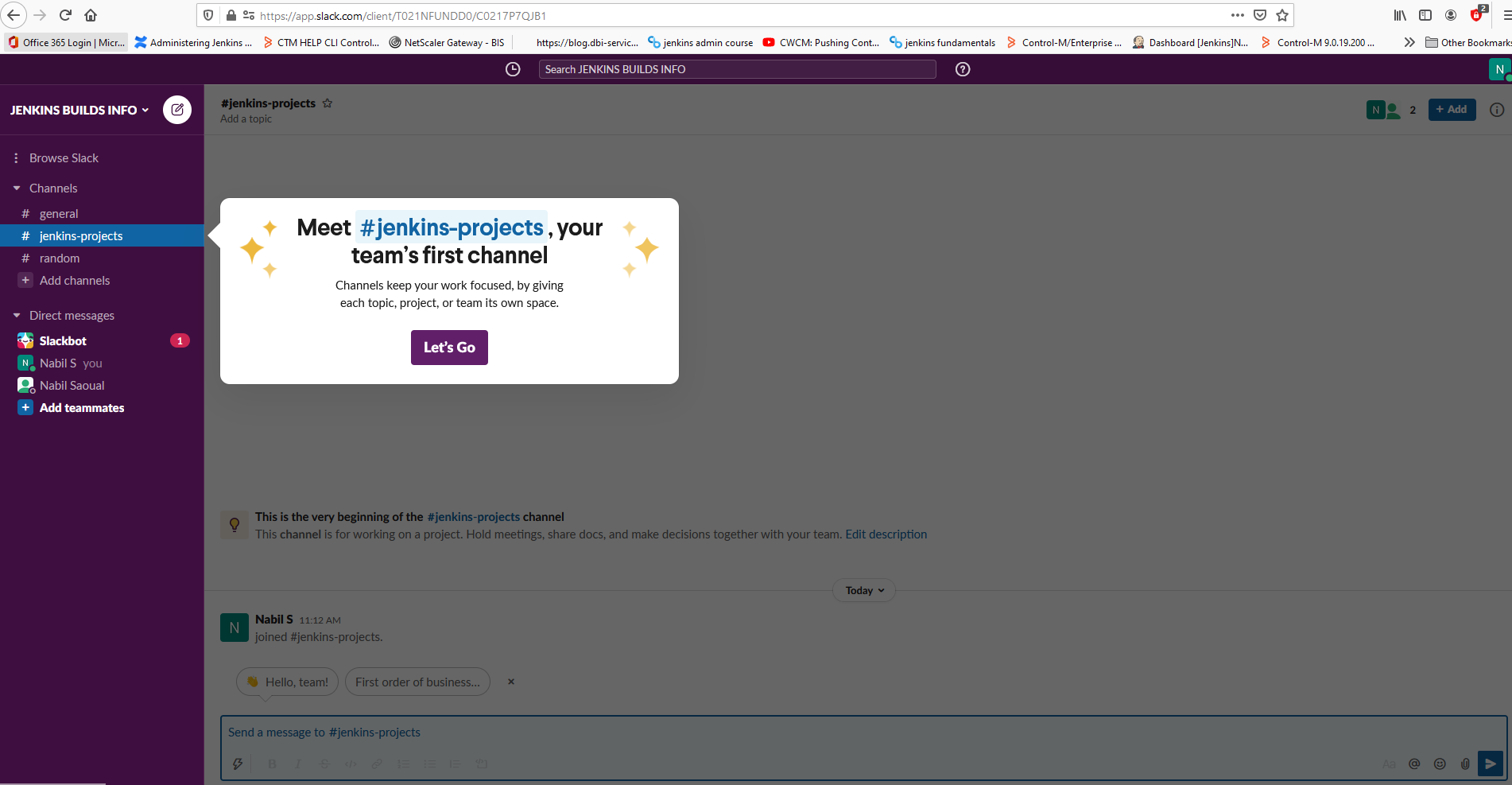1512x785 pixels.
Task: Click Add a topic text
Action: coord(246,119)
